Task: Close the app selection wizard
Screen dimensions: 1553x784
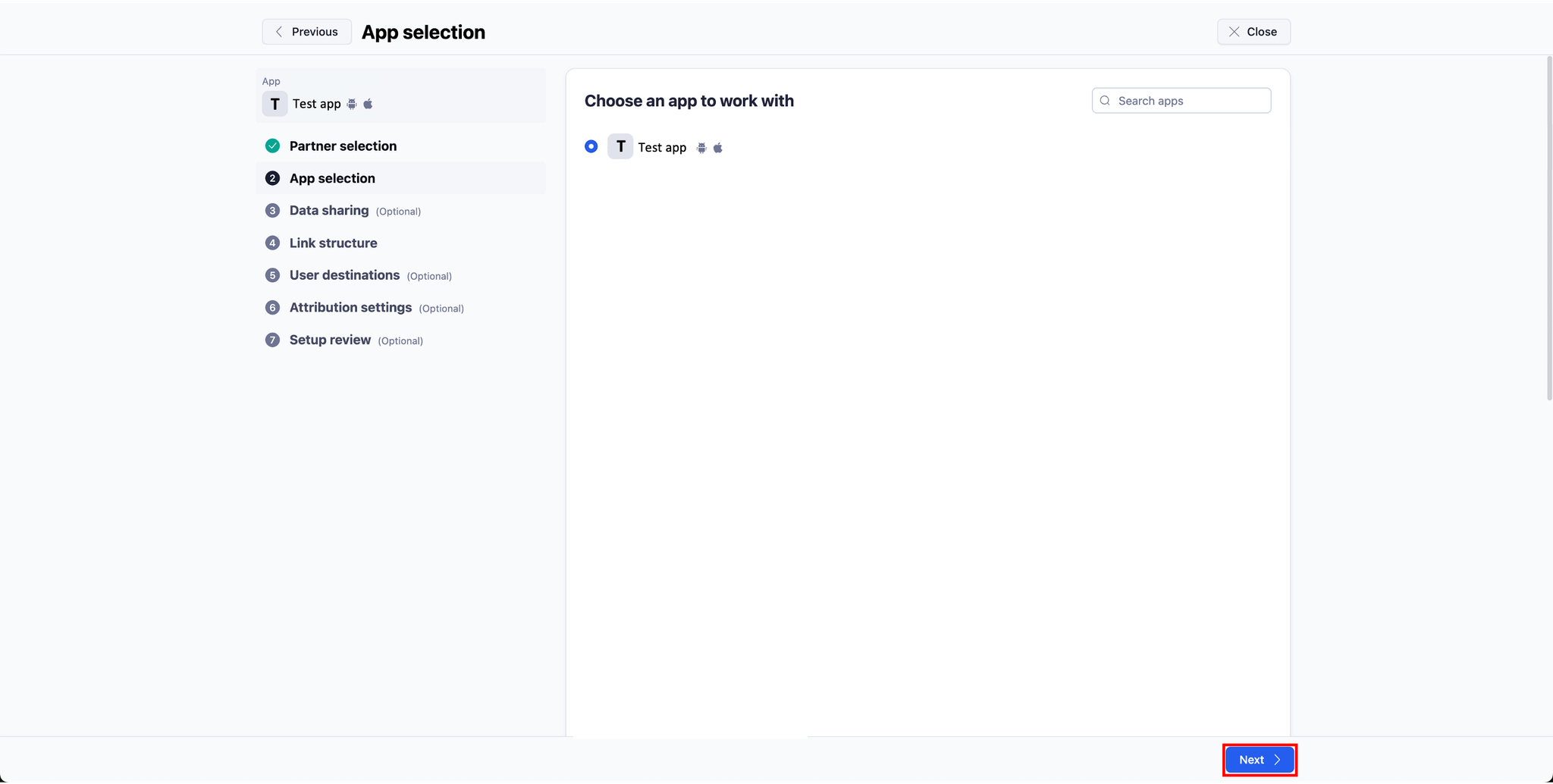Action: (x=1253, y=32)
